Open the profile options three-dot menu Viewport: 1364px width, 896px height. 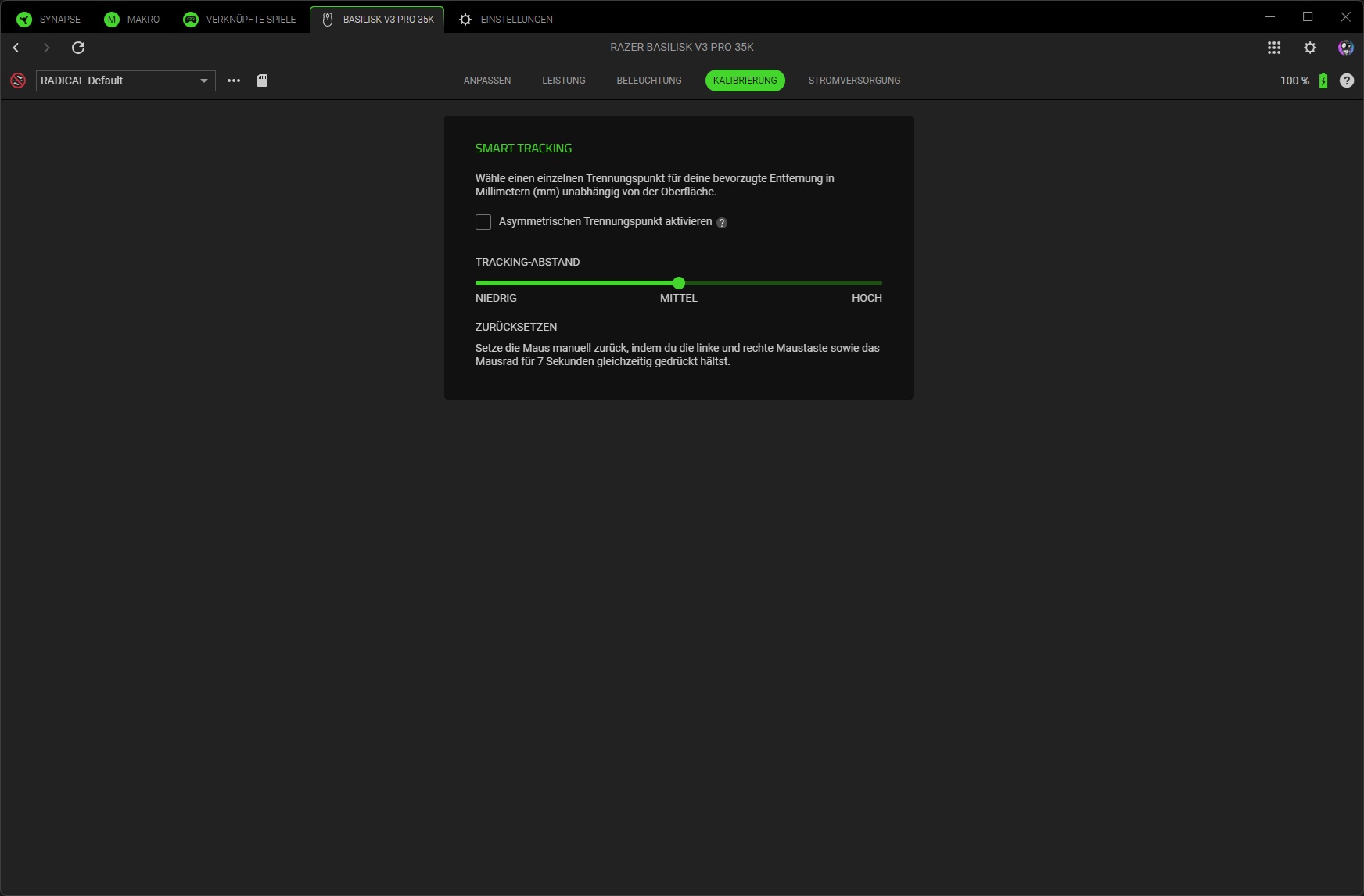coord(234,81)
